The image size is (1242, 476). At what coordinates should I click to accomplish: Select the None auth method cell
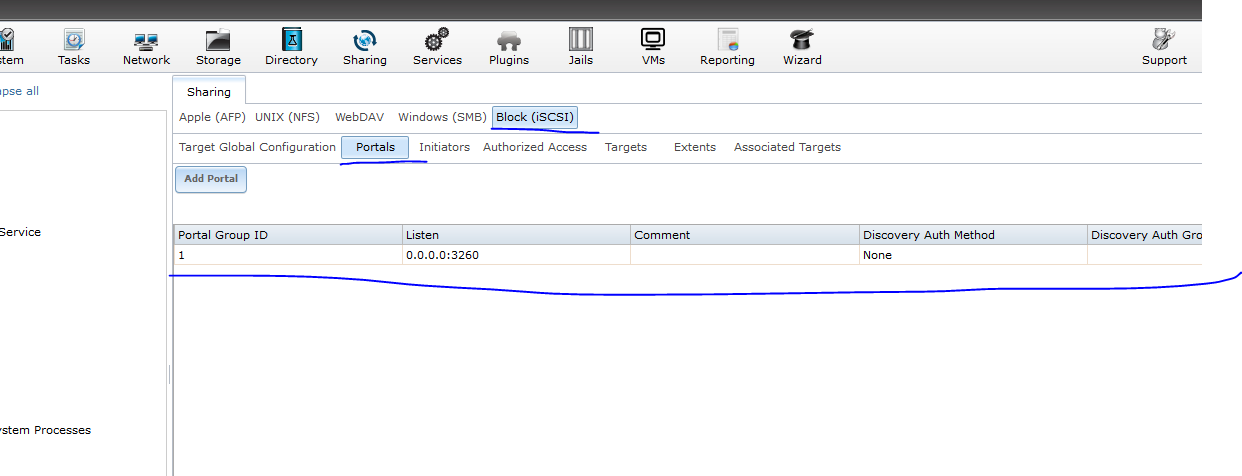pos(972,255)
